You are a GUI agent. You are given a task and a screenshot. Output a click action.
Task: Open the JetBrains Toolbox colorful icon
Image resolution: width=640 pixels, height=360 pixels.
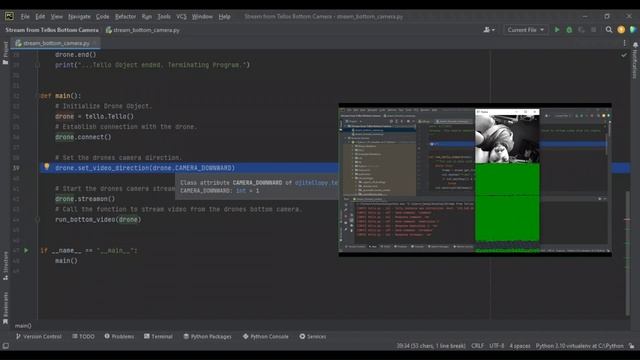633,30
